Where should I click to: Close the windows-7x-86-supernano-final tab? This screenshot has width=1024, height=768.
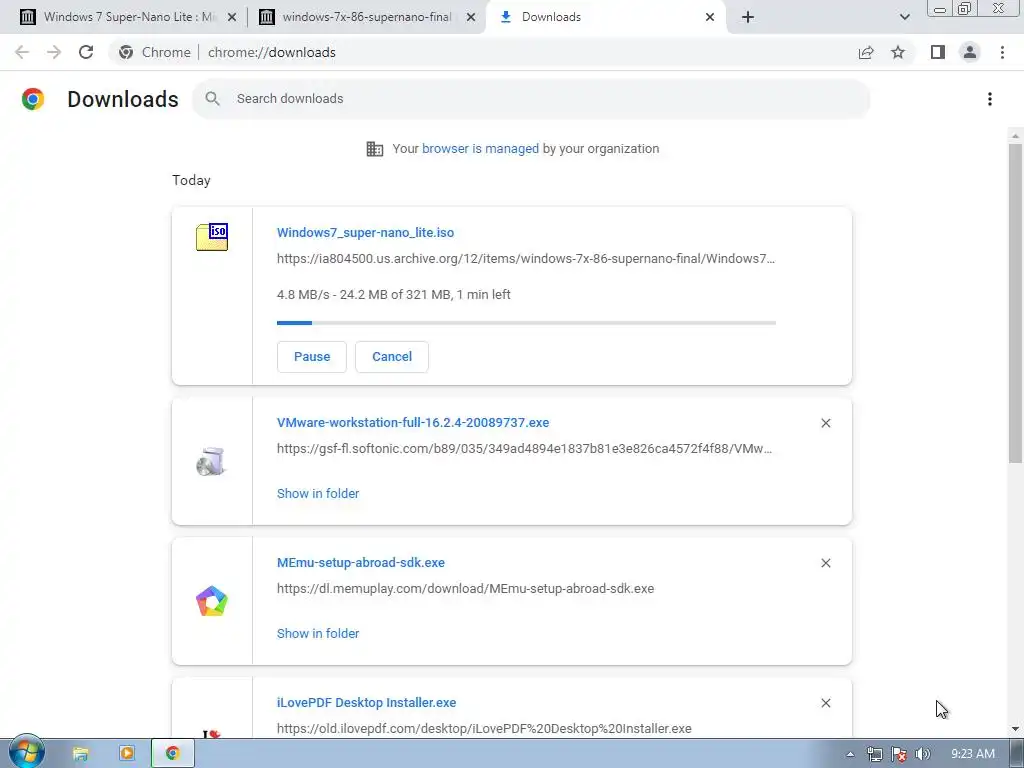[470, 18]
